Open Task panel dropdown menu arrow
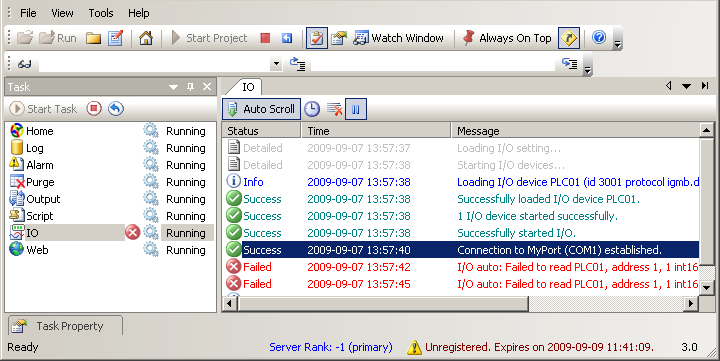 (x=173, y=87)
